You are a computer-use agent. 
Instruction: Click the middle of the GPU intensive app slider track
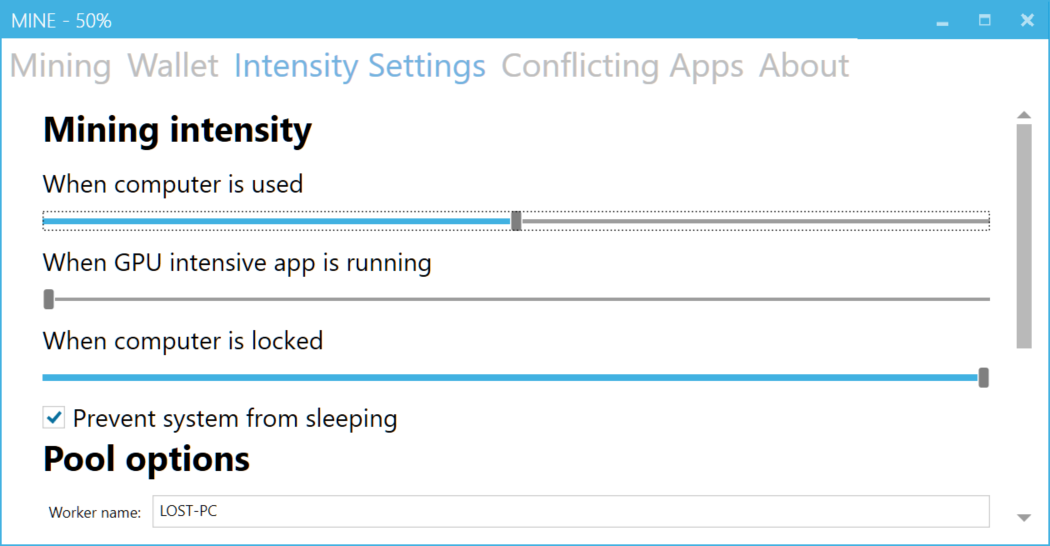point(516,299)
